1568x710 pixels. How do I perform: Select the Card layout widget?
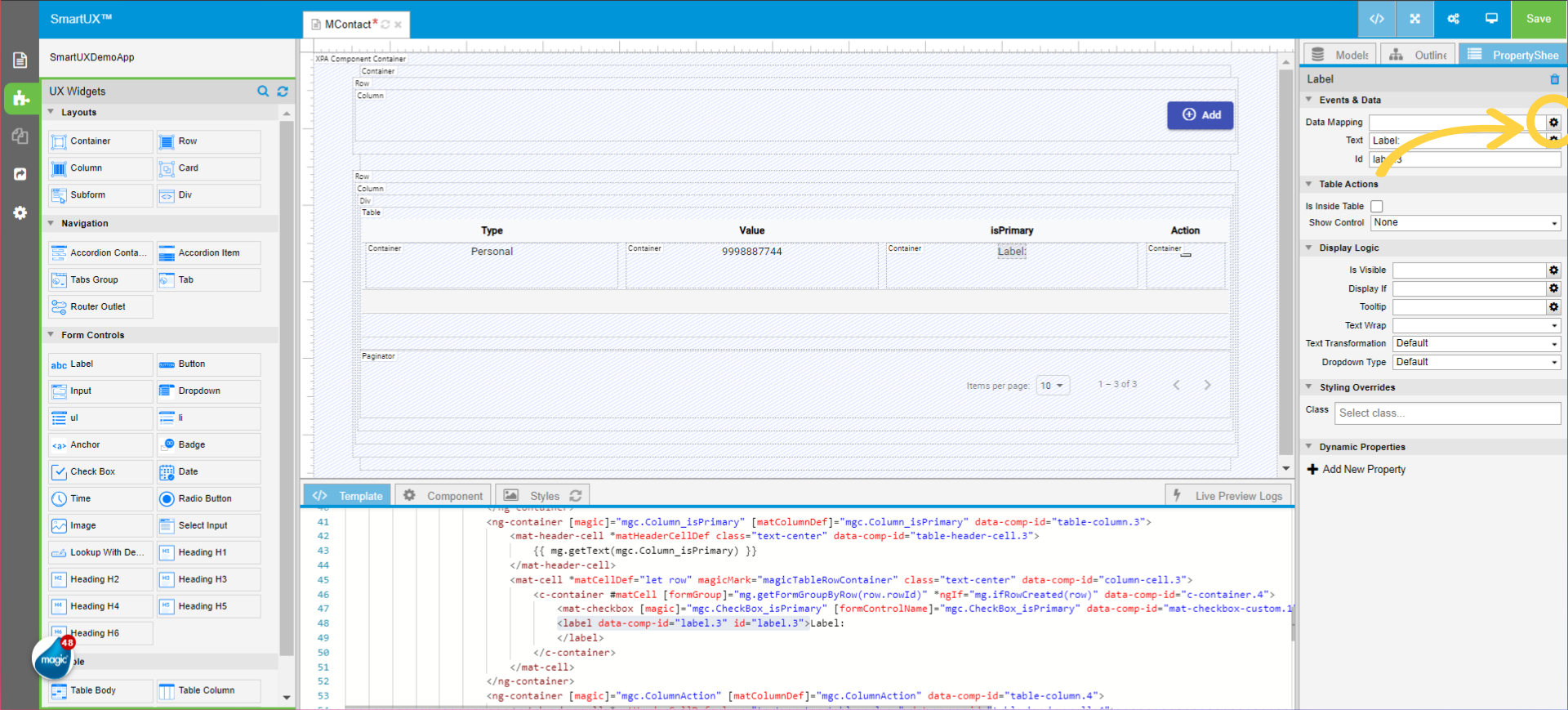208,168
